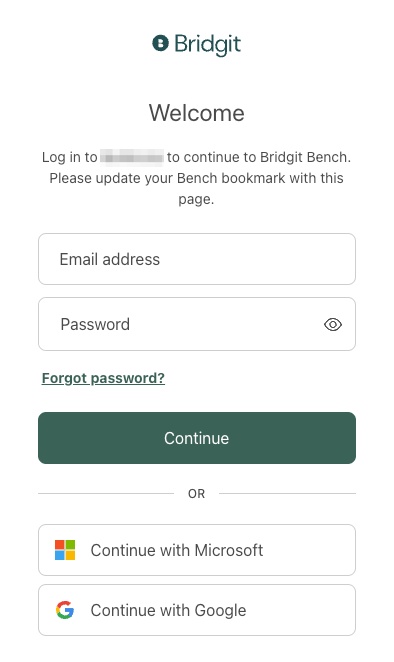Click the 'Please update your Bench bookmark' line
This screenshot has width=394, height=662.
pos(196,178)
